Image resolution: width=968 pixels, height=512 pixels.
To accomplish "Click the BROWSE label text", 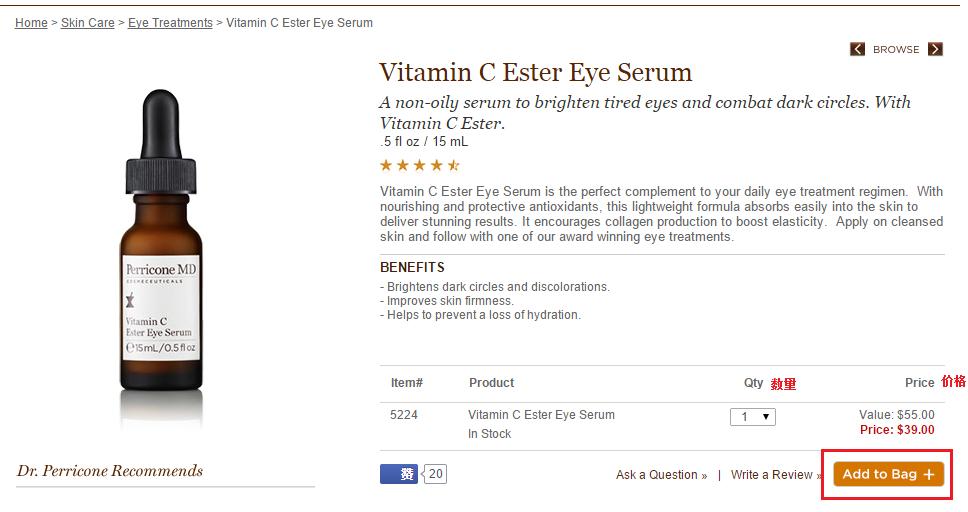I will click(x=896, y=49).
